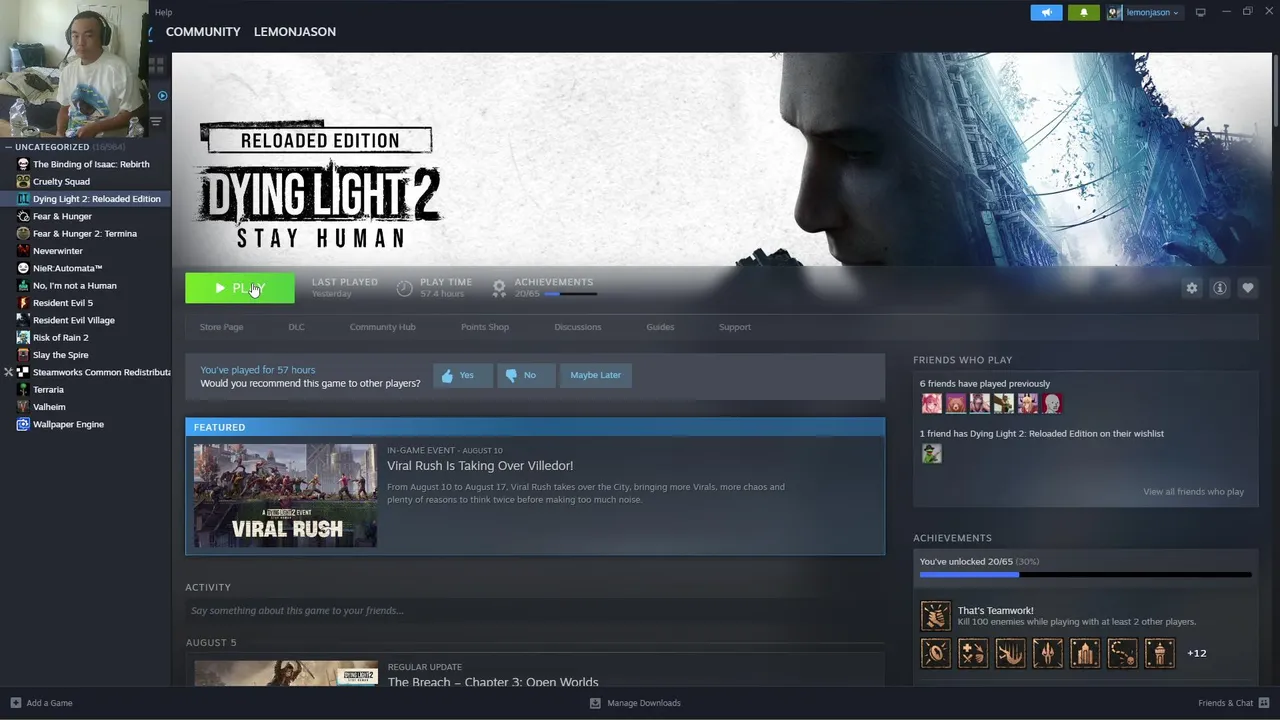Toggle the library ready-to-play filter icon
Image resolution: width=1280 pixels, height=720 pixels.
pos(163,96)
